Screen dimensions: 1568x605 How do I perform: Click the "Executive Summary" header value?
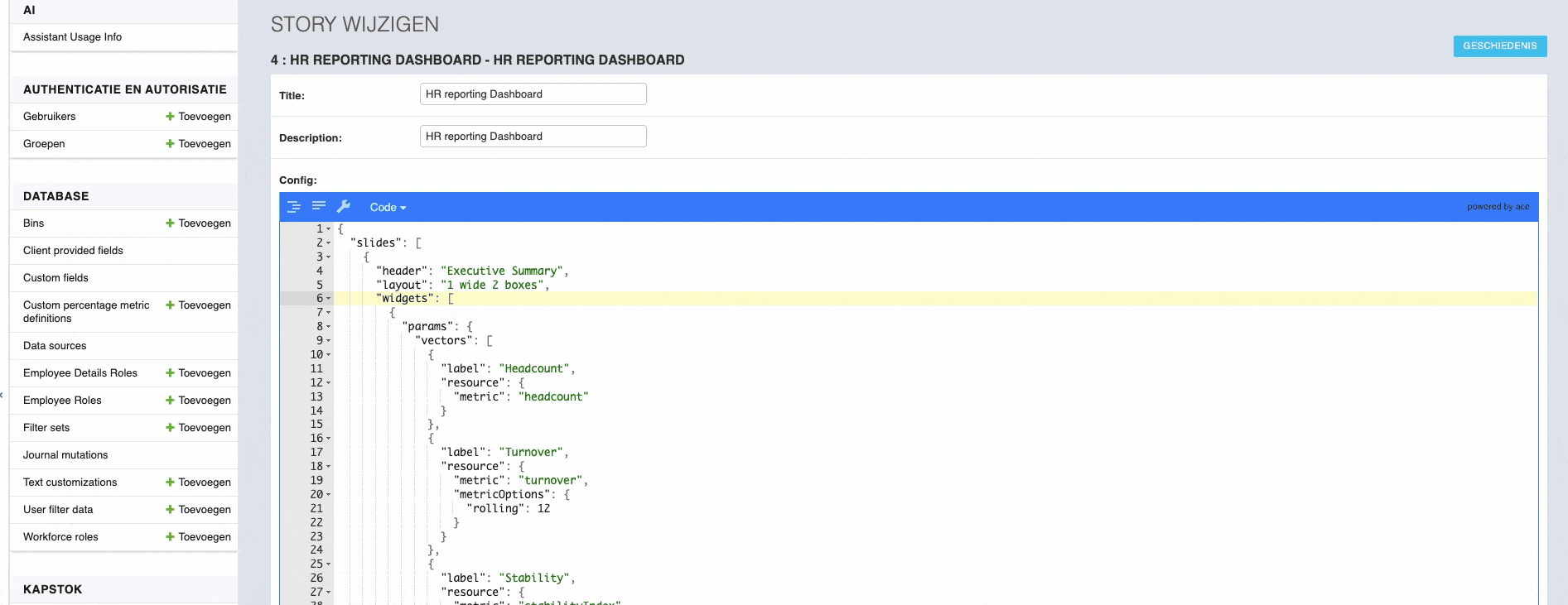coord(502,271)
